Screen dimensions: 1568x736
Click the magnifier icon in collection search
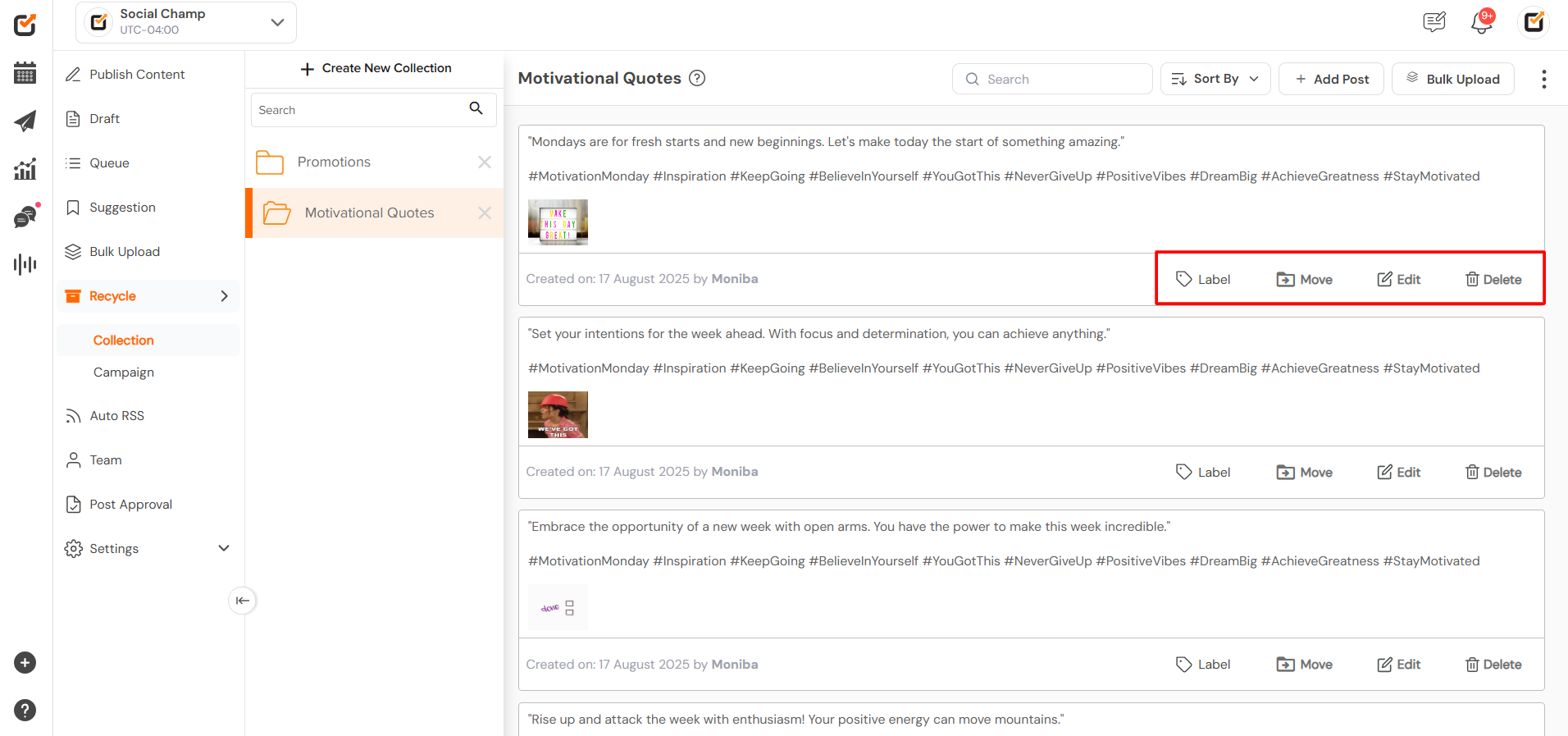tap(476, 108)
